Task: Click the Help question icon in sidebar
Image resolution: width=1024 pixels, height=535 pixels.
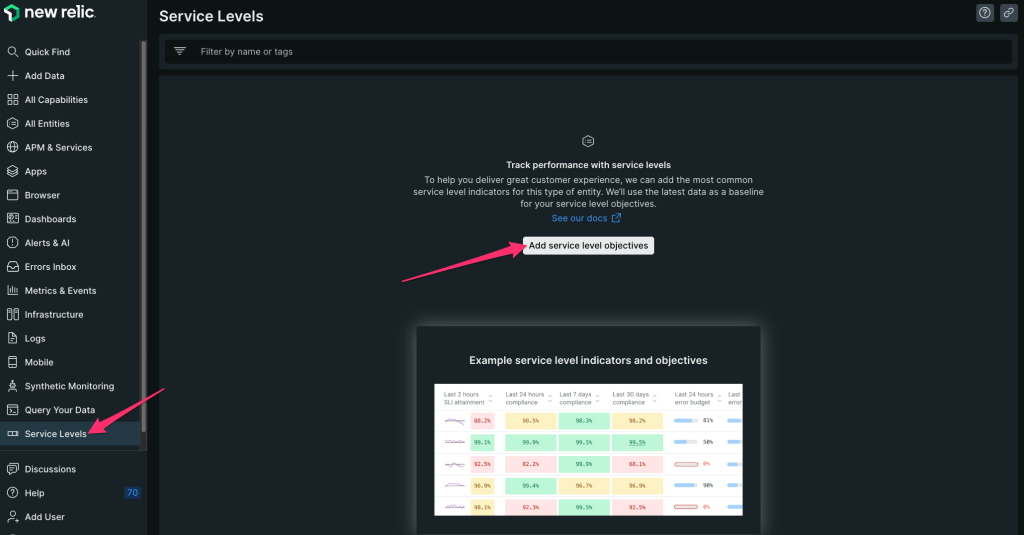Action: pos(12,493)
